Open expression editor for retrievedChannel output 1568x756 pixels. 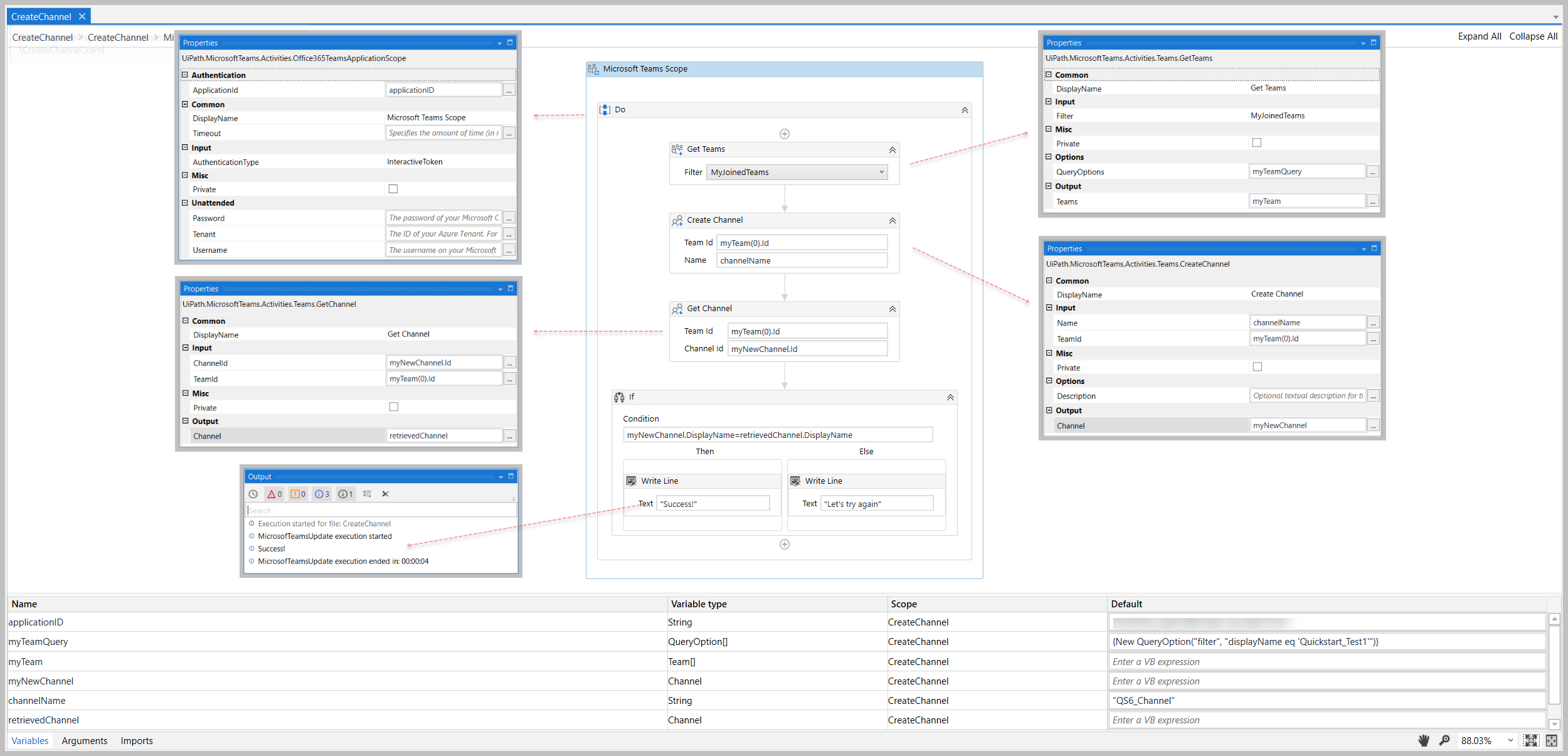(510, 436)
